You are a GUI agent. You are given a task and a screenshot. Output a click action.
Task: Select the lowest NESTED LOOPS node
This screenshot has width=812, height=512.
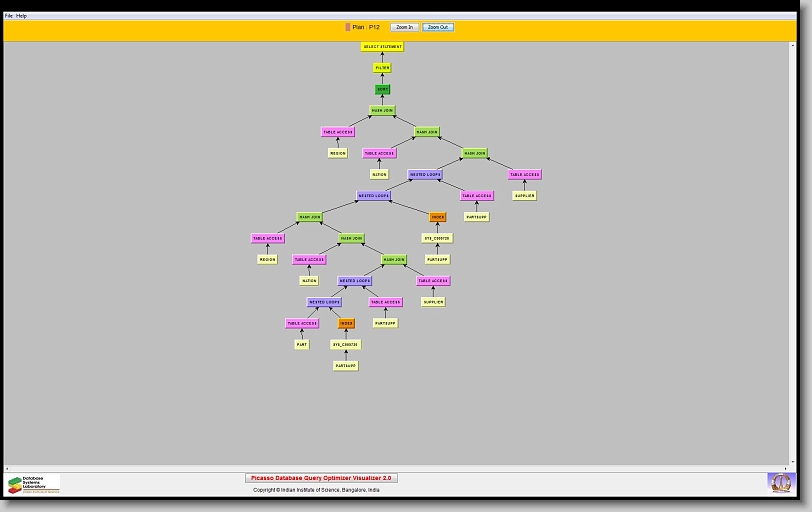(x=324, y=302)
